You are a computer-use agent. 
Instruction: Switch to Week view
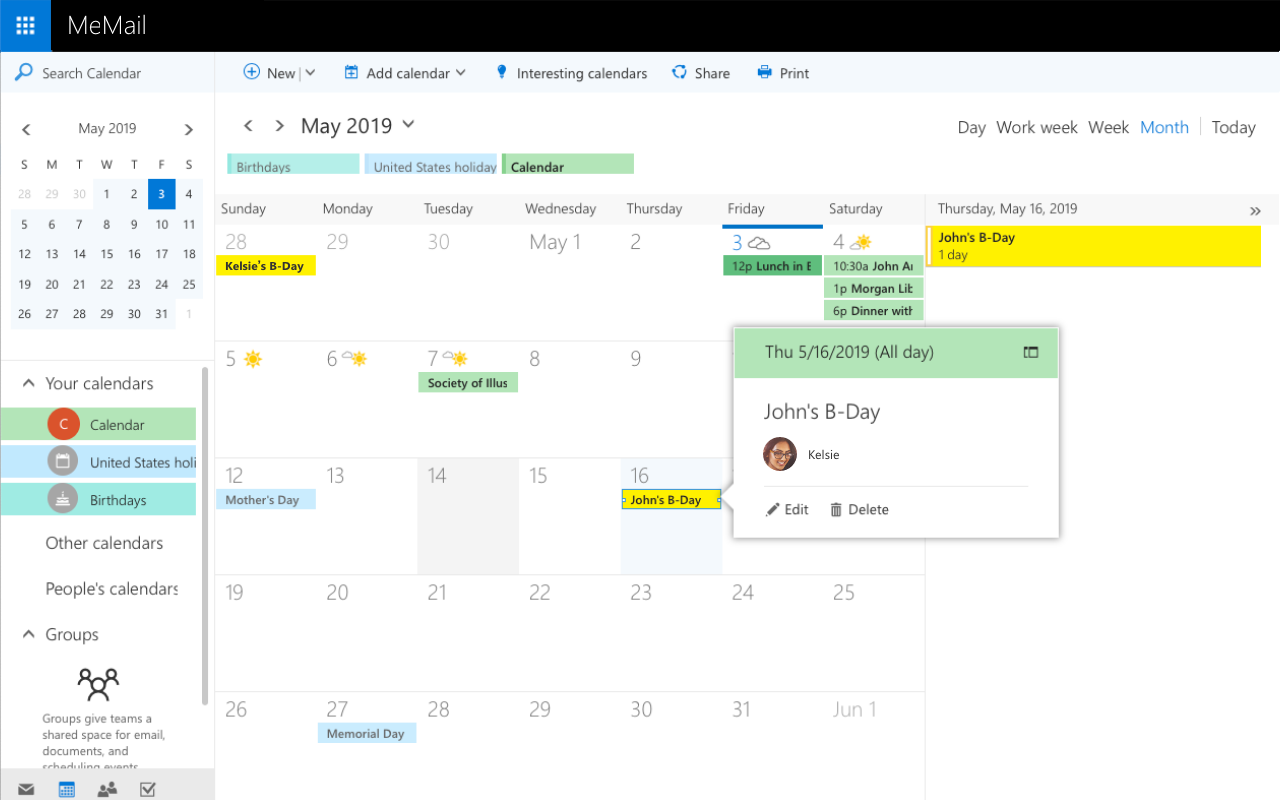coord(1108,127)
